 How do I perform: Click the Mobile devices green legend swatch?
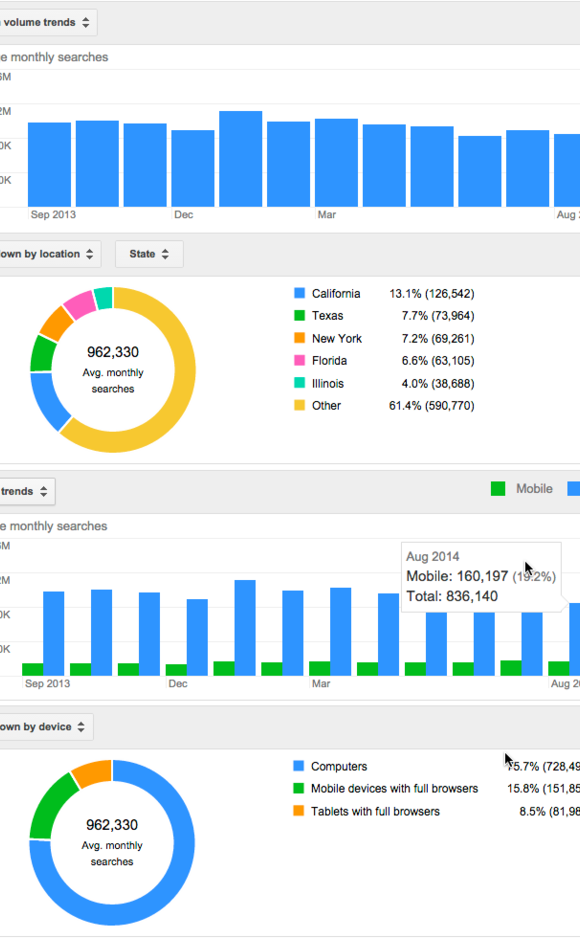point(299,788)
